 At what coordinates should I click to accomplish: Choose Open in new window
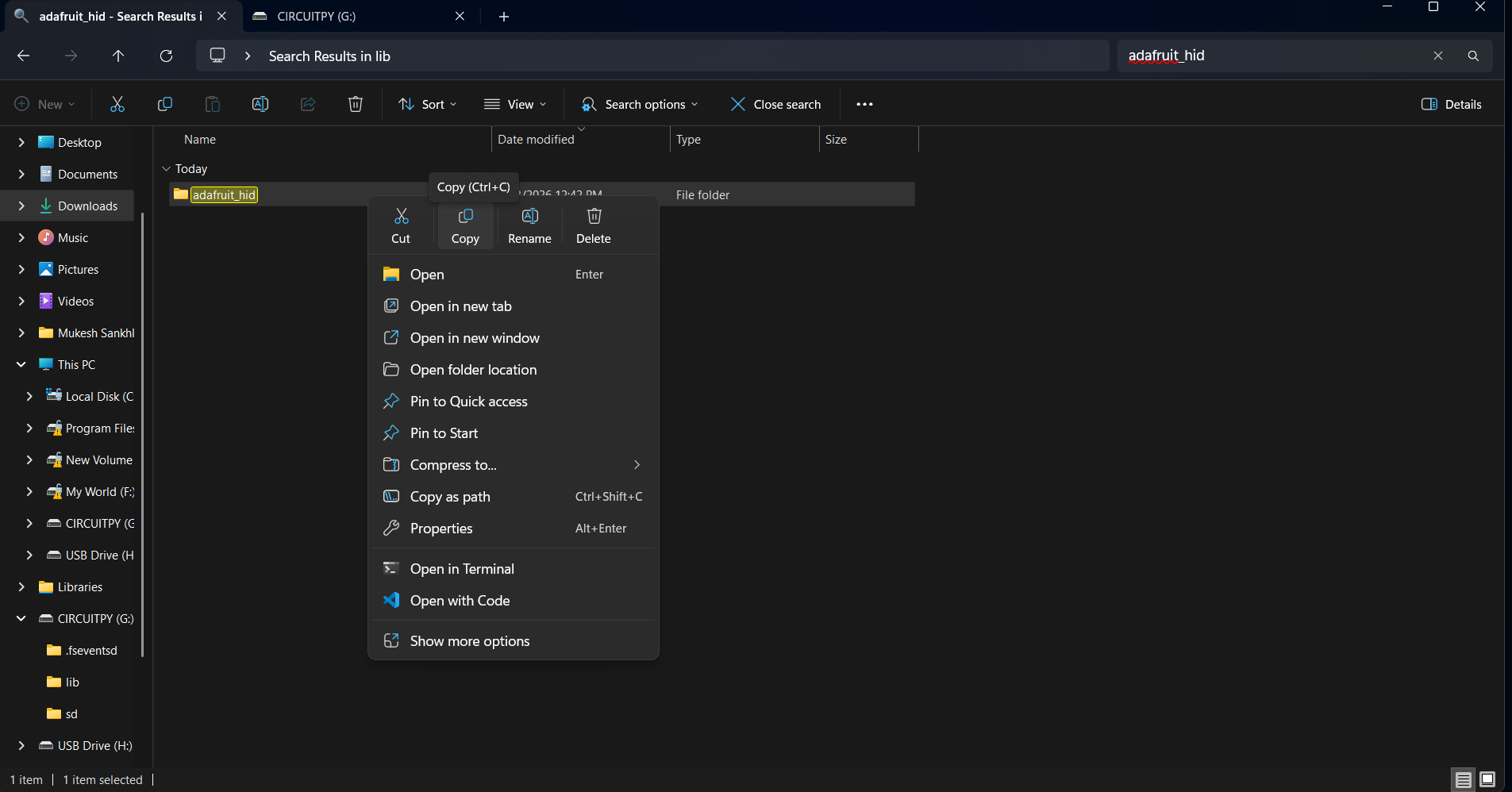514,337
